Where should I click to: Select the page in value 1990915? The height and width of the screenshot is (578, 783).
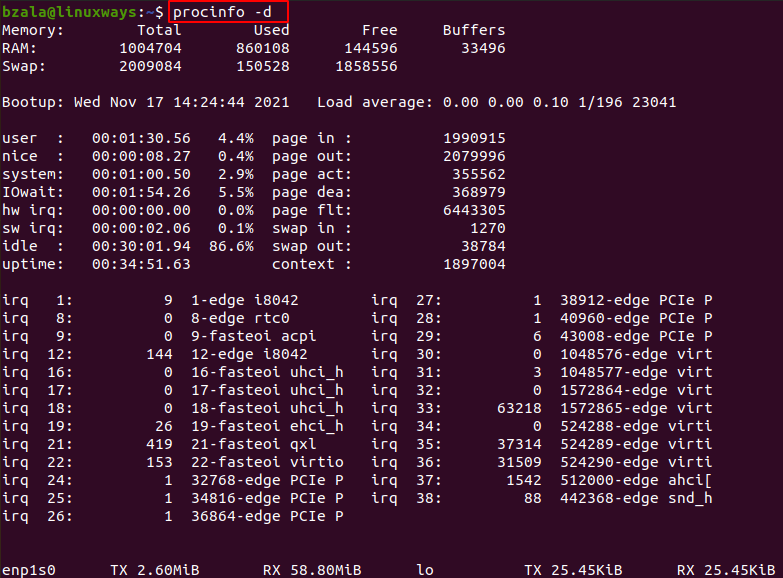pos(474,138)
